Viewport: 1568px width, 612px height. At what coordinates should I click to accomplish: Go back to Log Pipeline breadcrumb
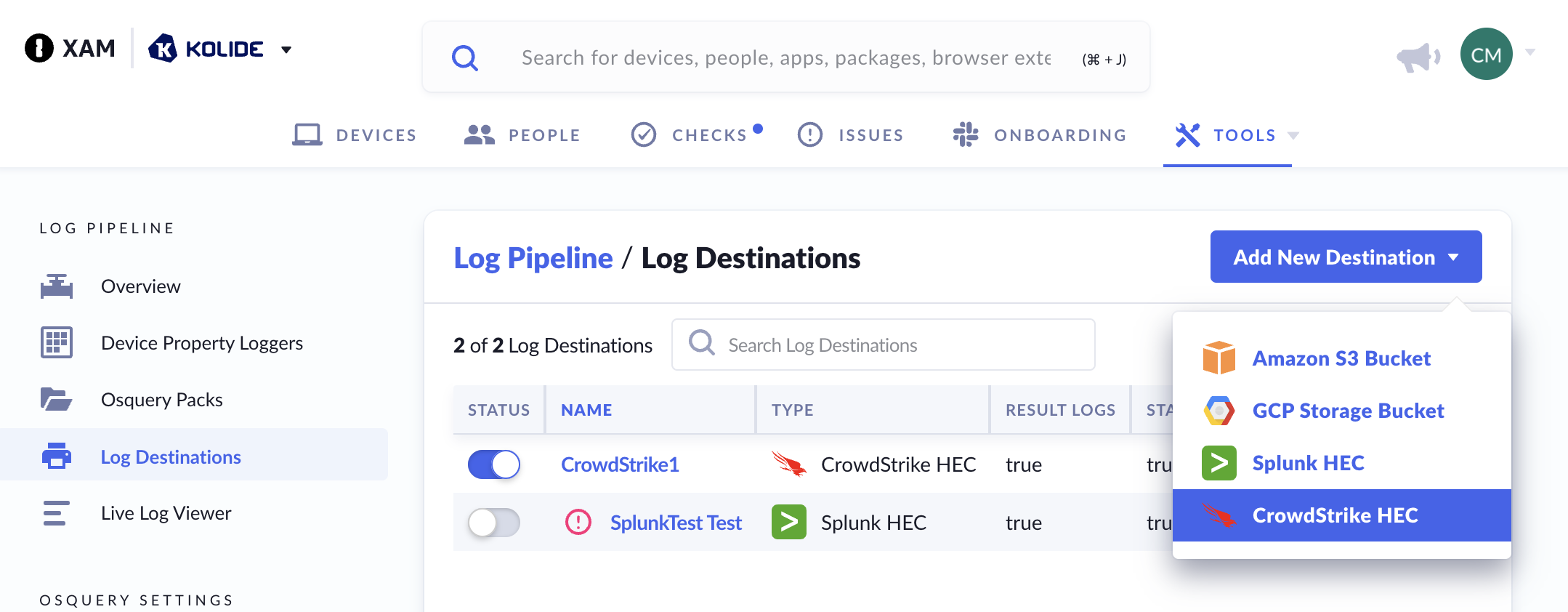point(533,258)
